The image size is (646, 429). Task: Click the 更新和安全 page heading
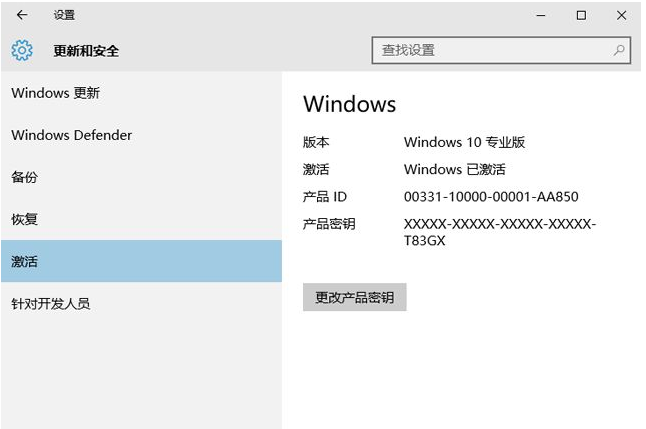click(86, 50)
